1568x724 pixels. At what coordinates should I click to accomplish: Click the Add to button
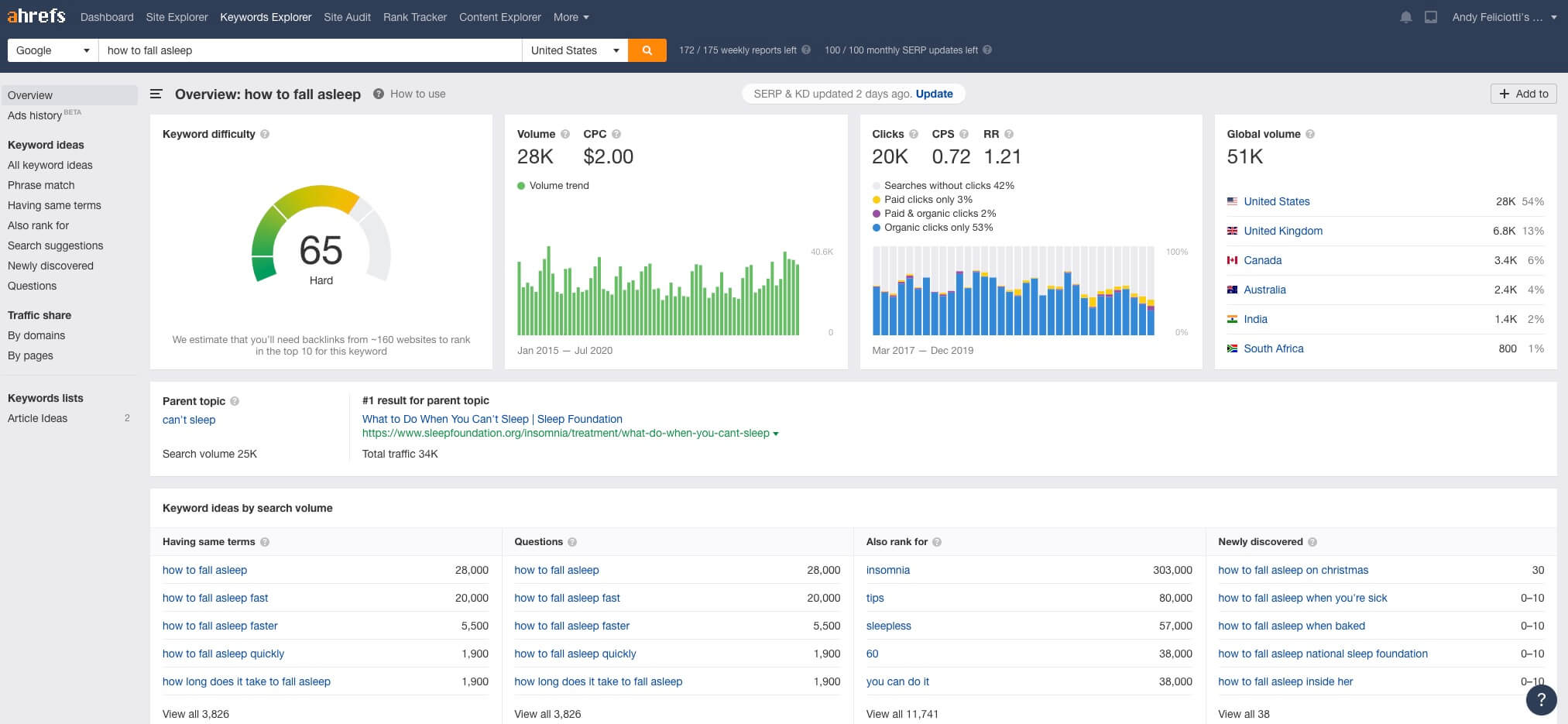[1523, 93]
